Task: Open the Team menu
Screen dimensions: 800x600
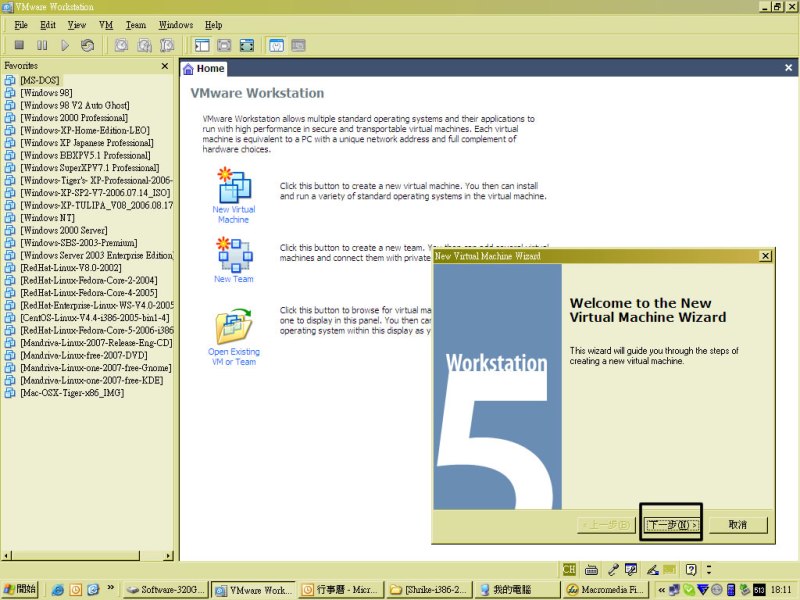Action: [136, 25]
